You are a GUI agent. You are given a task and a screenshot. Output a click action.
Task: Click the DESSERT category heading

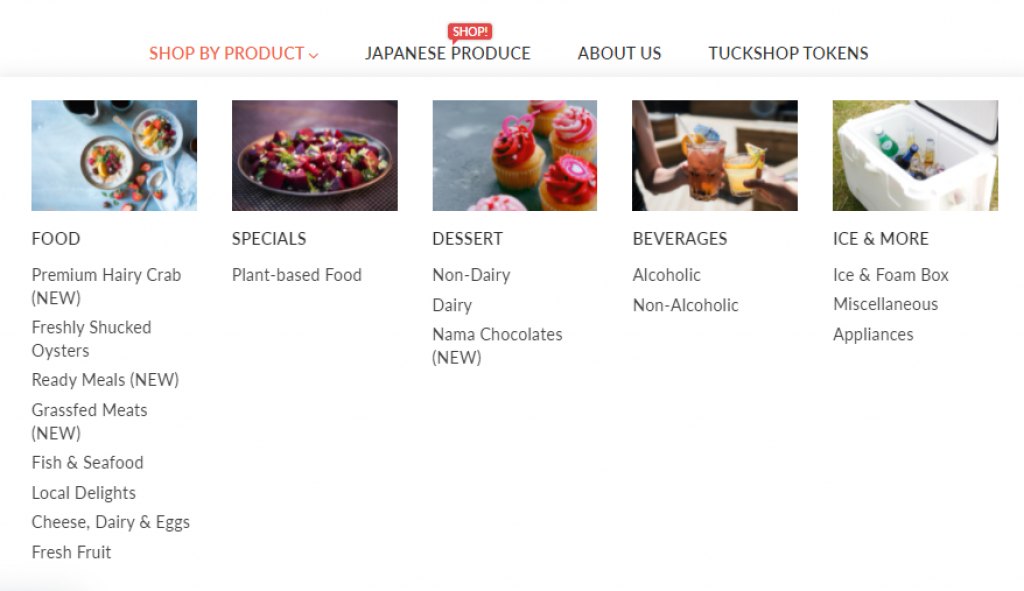pyautogui.click(x=468, y=238)
